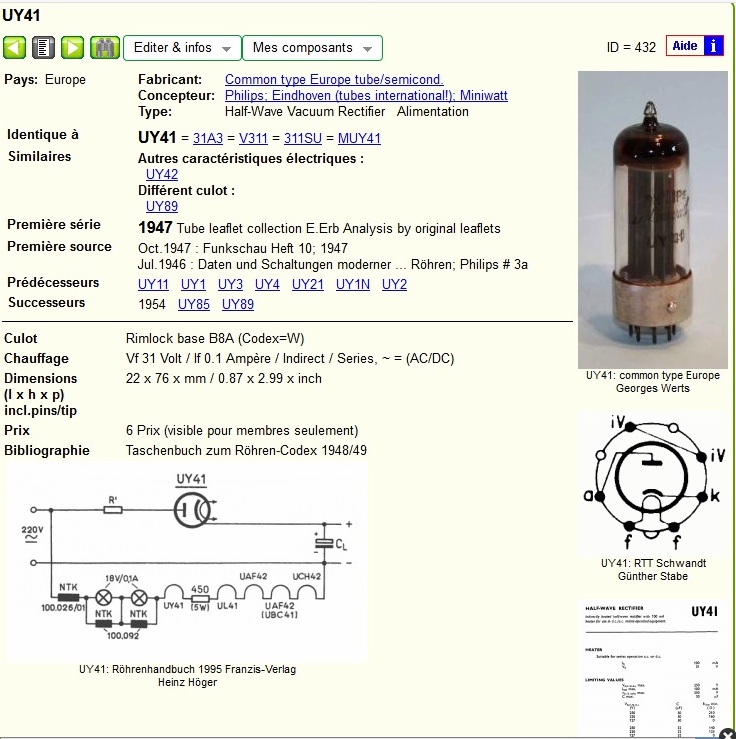Open the identical tube MUY41 link
This screenshot has height=739, width=736.
coord(359,138)
